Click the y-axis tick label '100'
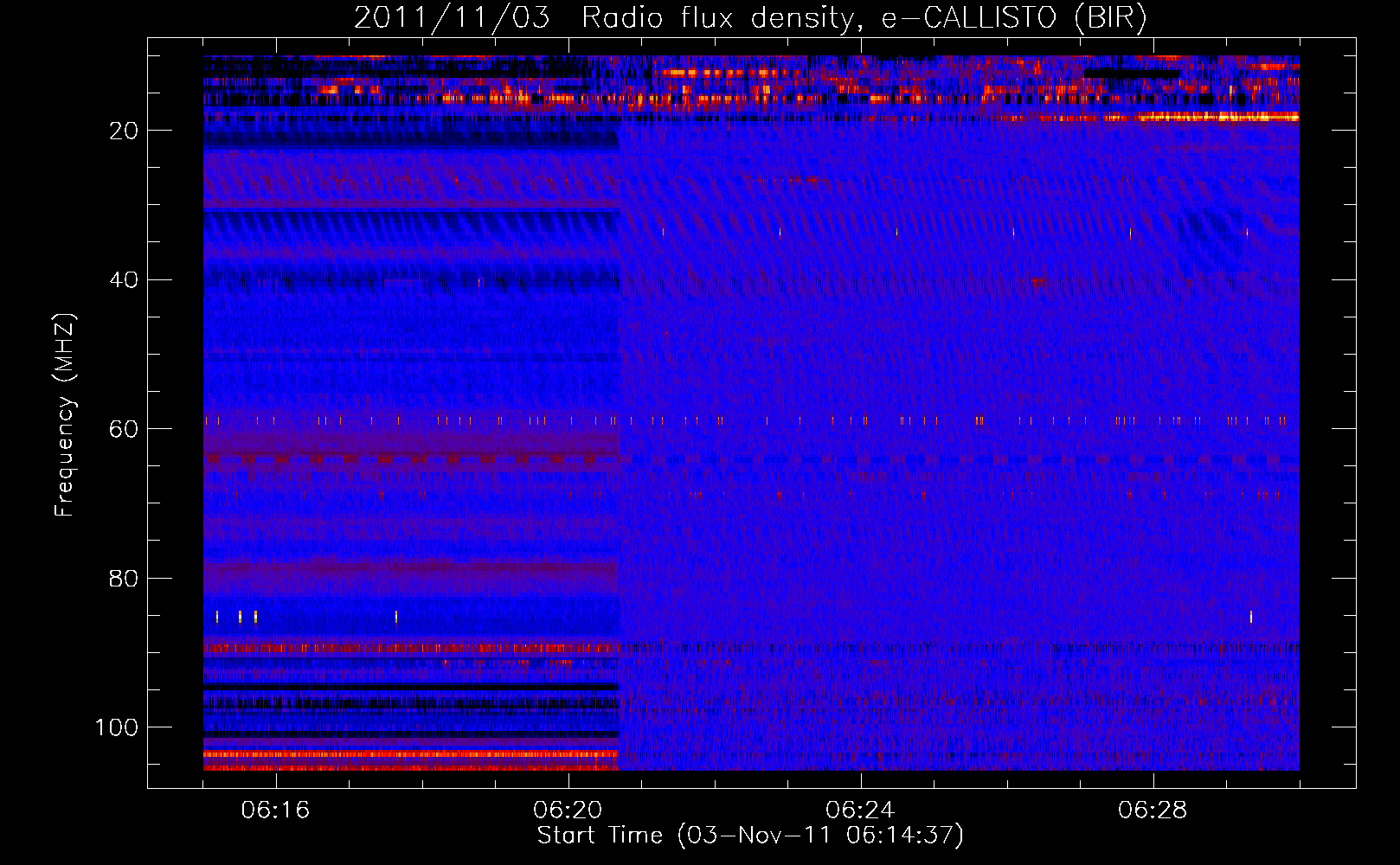This screenshot has width=1400, height=865. tap(117, 727)
